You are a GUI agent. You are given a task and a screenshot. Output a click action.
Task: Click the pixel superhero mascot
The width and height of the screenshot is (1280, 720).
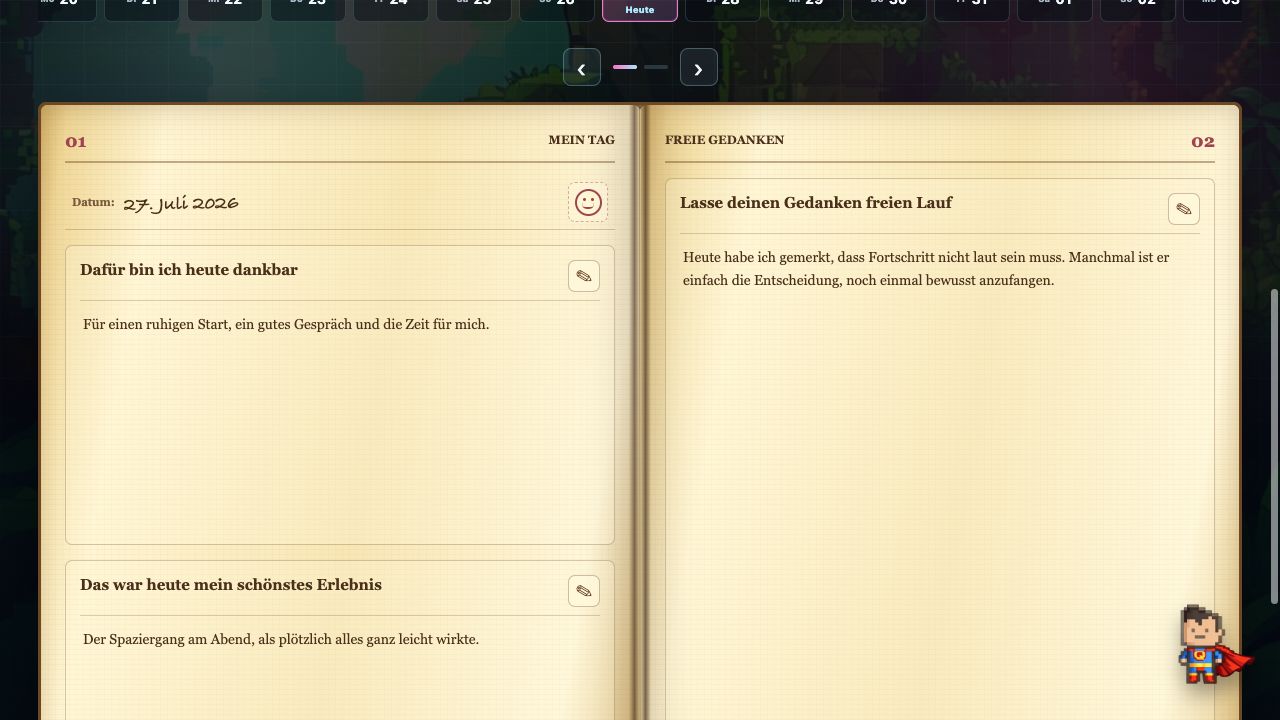1213,645
